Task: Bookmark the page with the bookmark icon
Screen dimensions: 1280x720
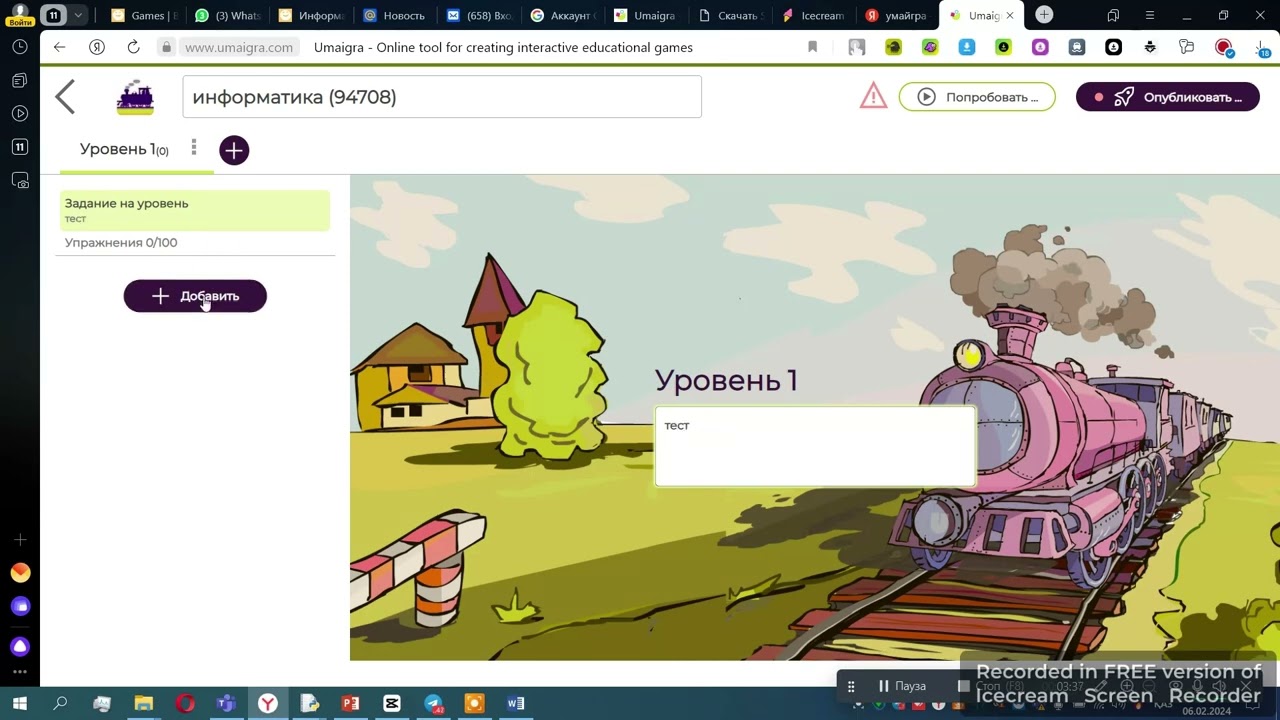Action: (812, 47)
